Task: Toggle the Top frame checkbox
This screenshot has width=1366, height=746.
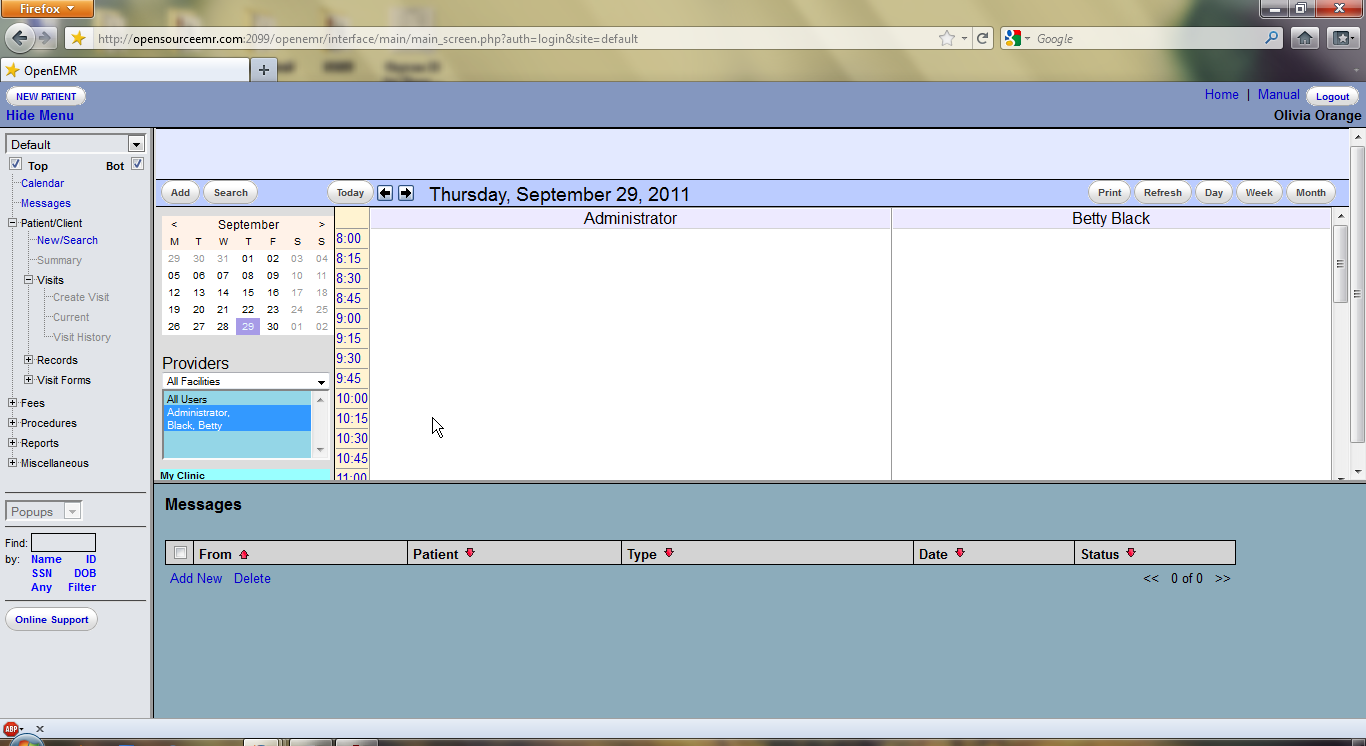Action: (15, 164)
